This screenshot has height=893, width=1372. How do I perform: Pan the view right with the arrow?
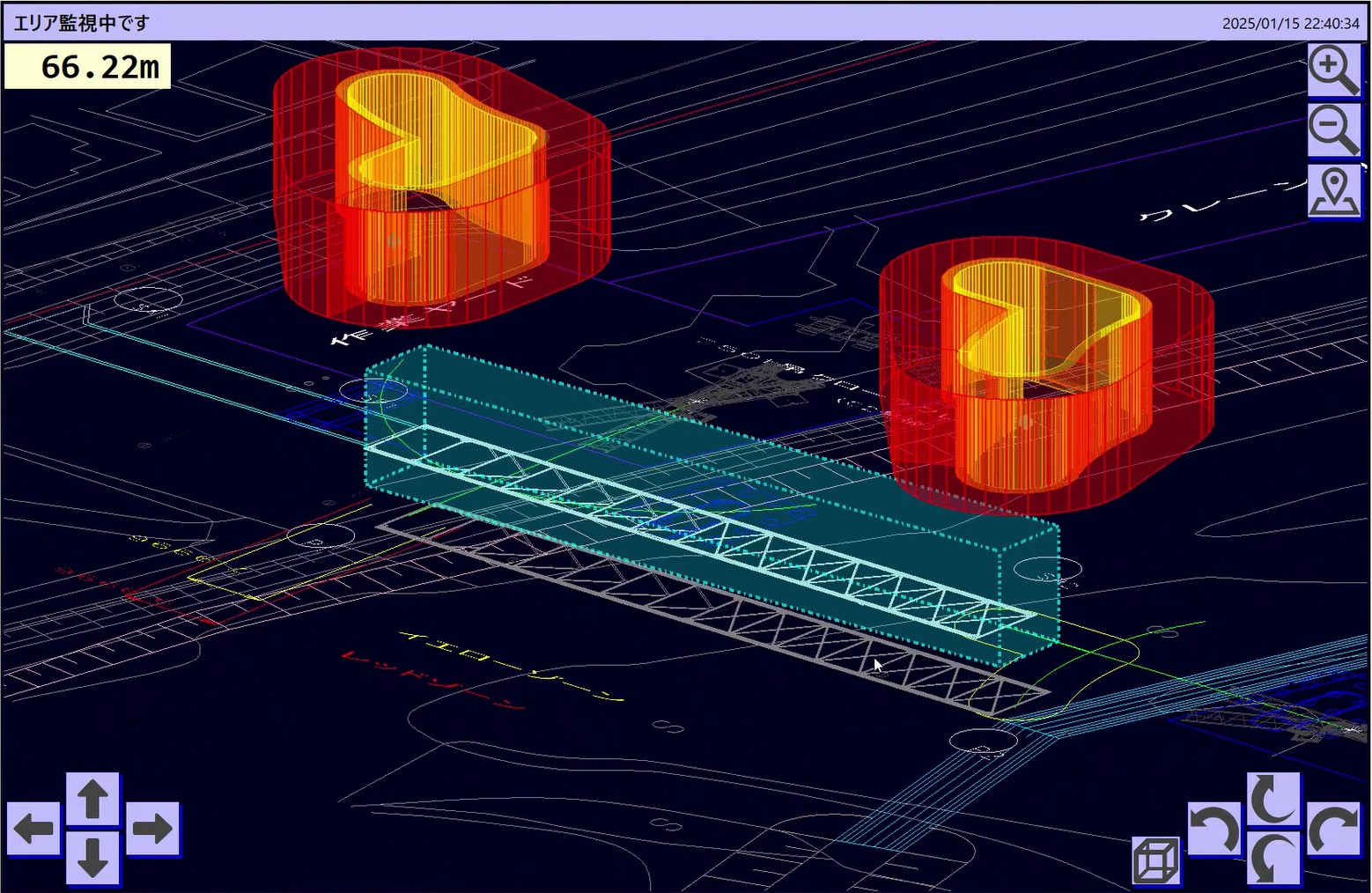pyautogui.click(x=152, y=829)
